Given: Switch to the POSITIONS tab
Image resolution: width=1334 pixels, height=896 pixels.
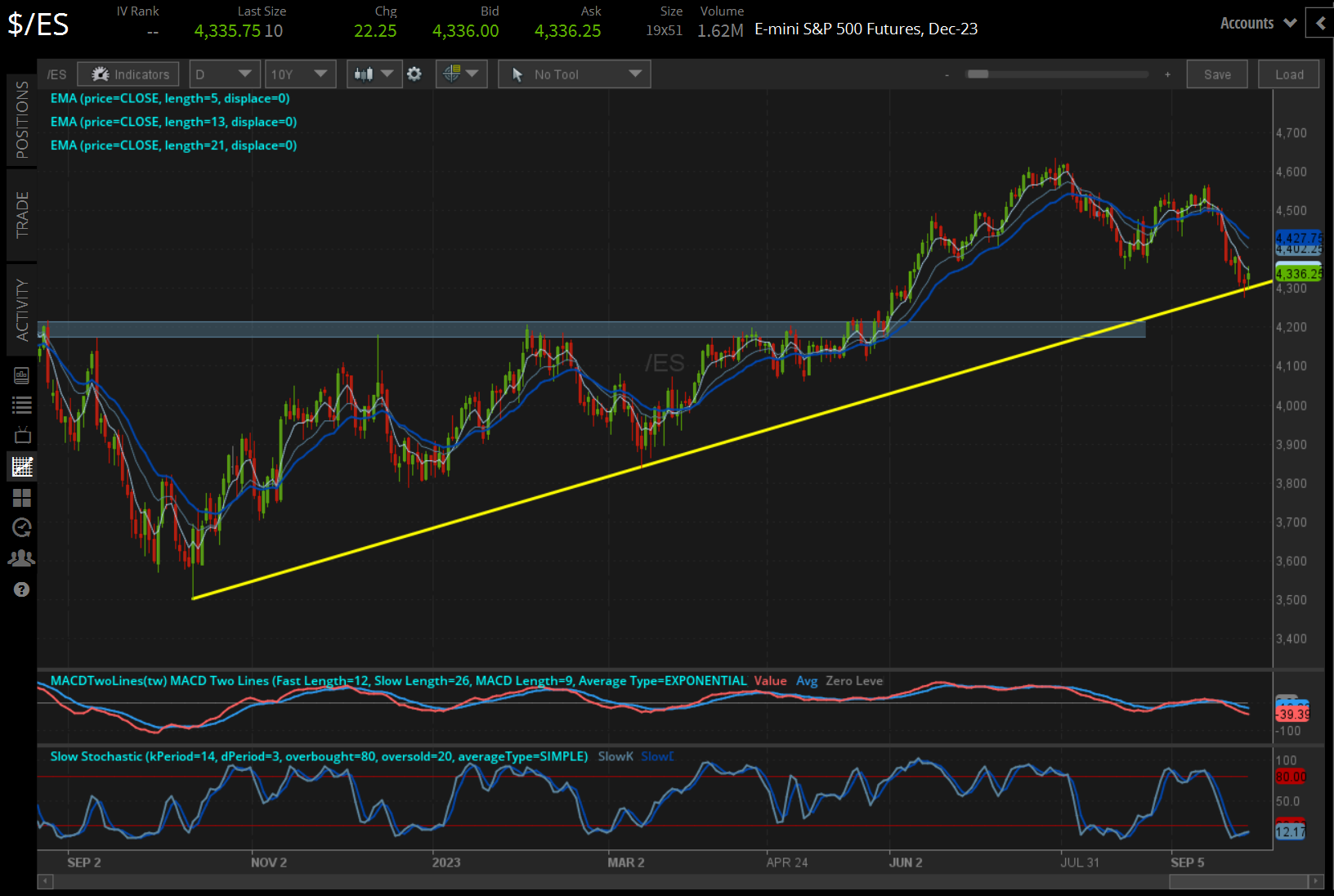Looking at the screenshot, I should 22,120.
